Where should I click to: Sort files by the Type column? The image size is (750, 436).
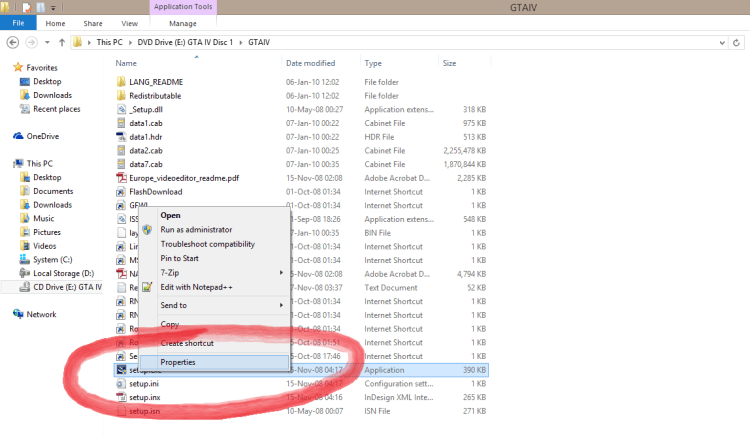click(x=373, y=63)
